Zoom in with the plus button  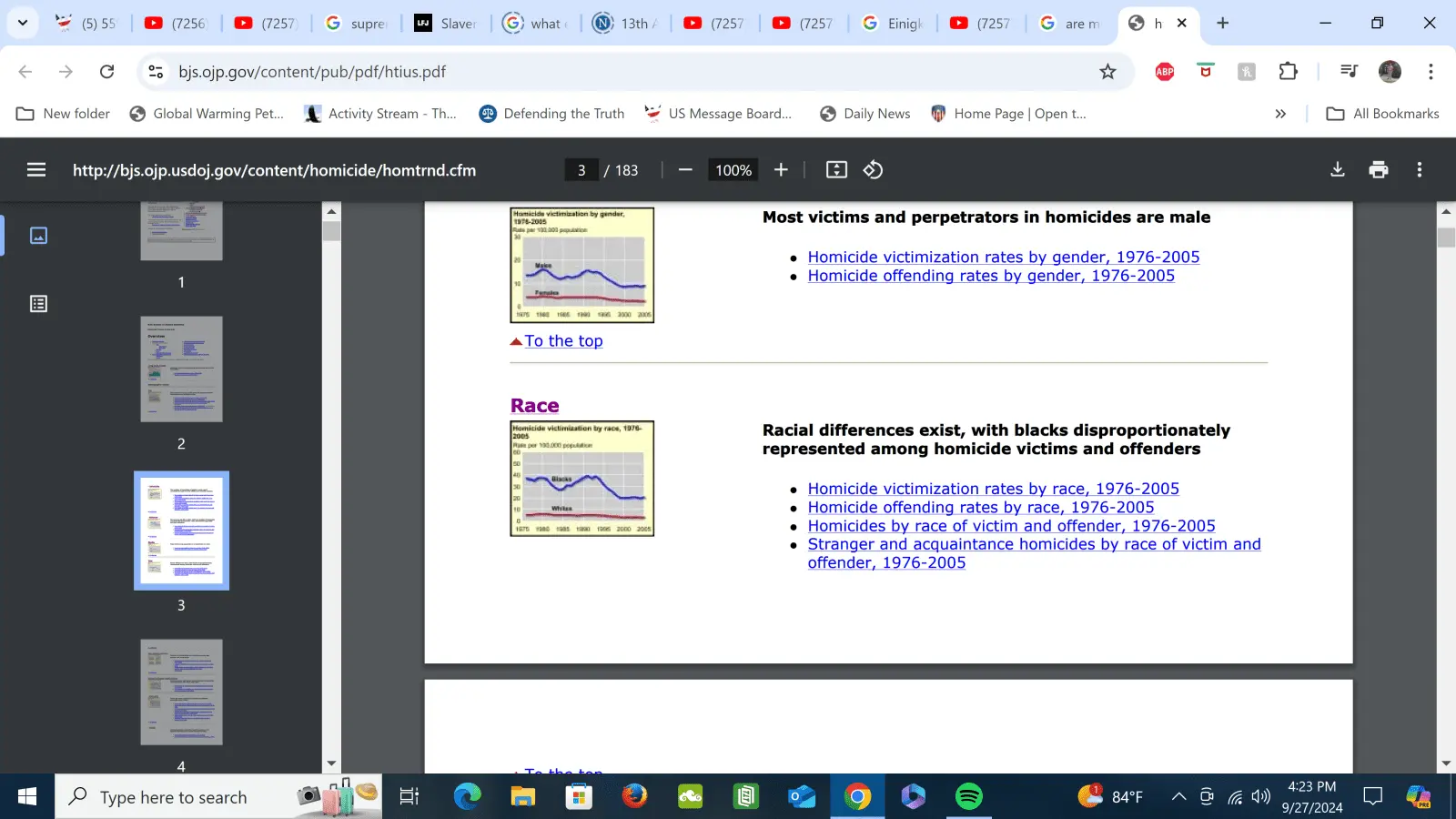tap(781, 169)
